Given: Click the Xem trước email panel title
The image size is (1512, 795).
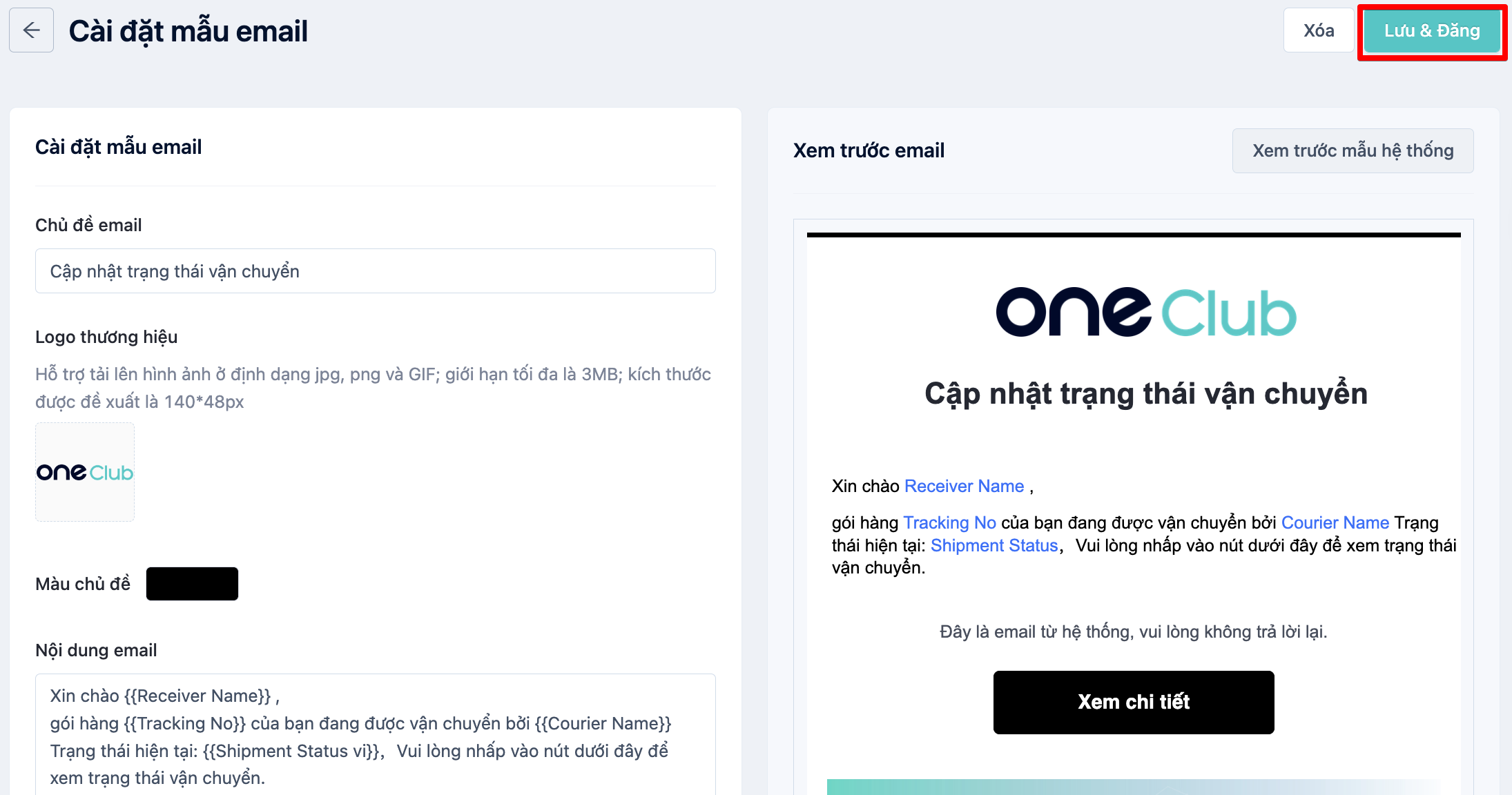Looking at the screenshot, I should (x=869, y=150).
